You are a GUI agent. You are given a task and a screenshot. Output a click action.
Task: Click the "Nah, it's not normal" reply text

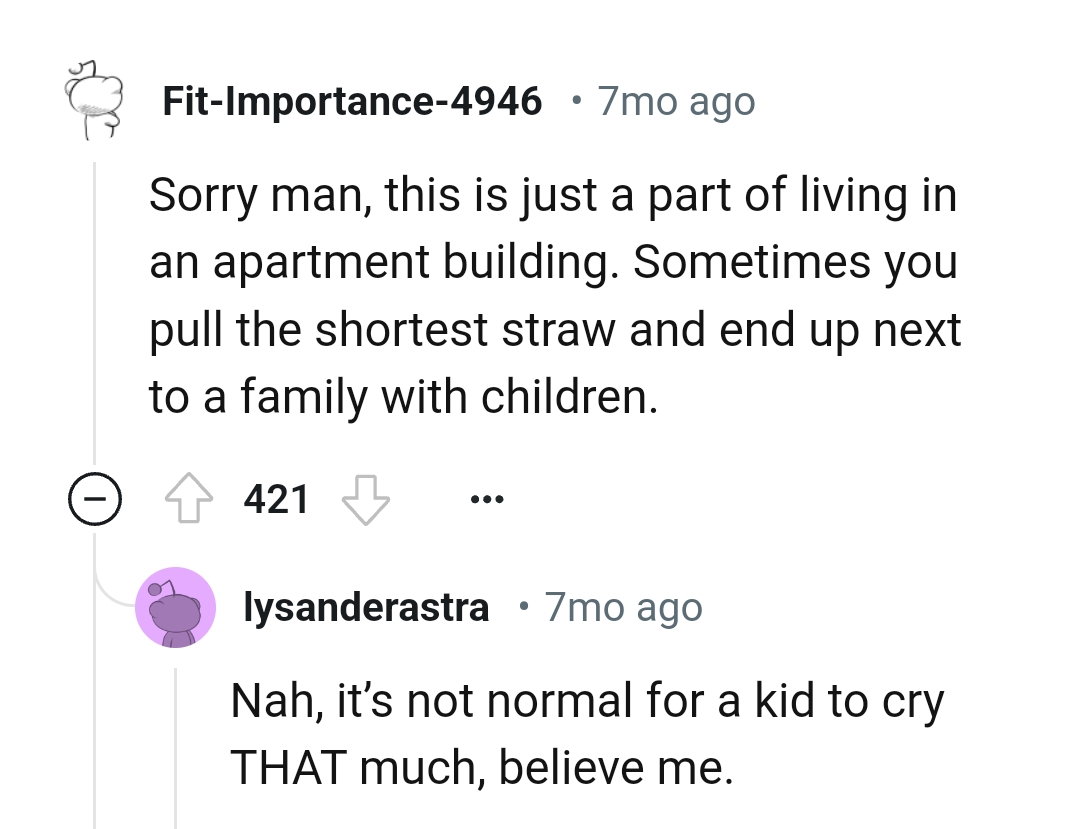click(x=586, y=702)
